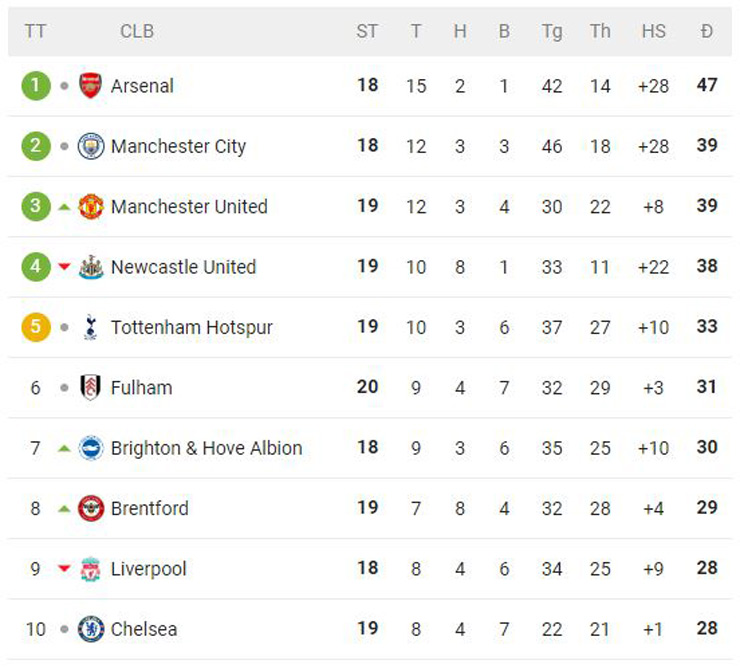
Task: Click the Brentford club crest icon
Action: [x=91, y=508]
